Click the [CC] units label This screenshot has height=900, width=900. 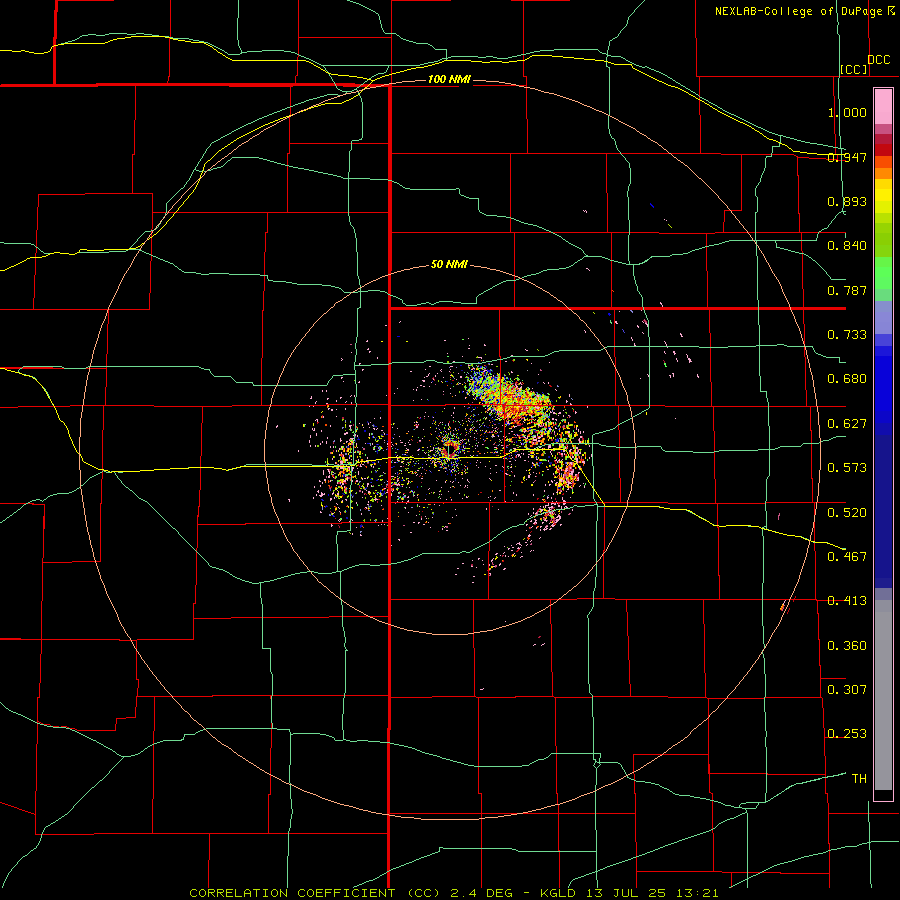[854, 69]
